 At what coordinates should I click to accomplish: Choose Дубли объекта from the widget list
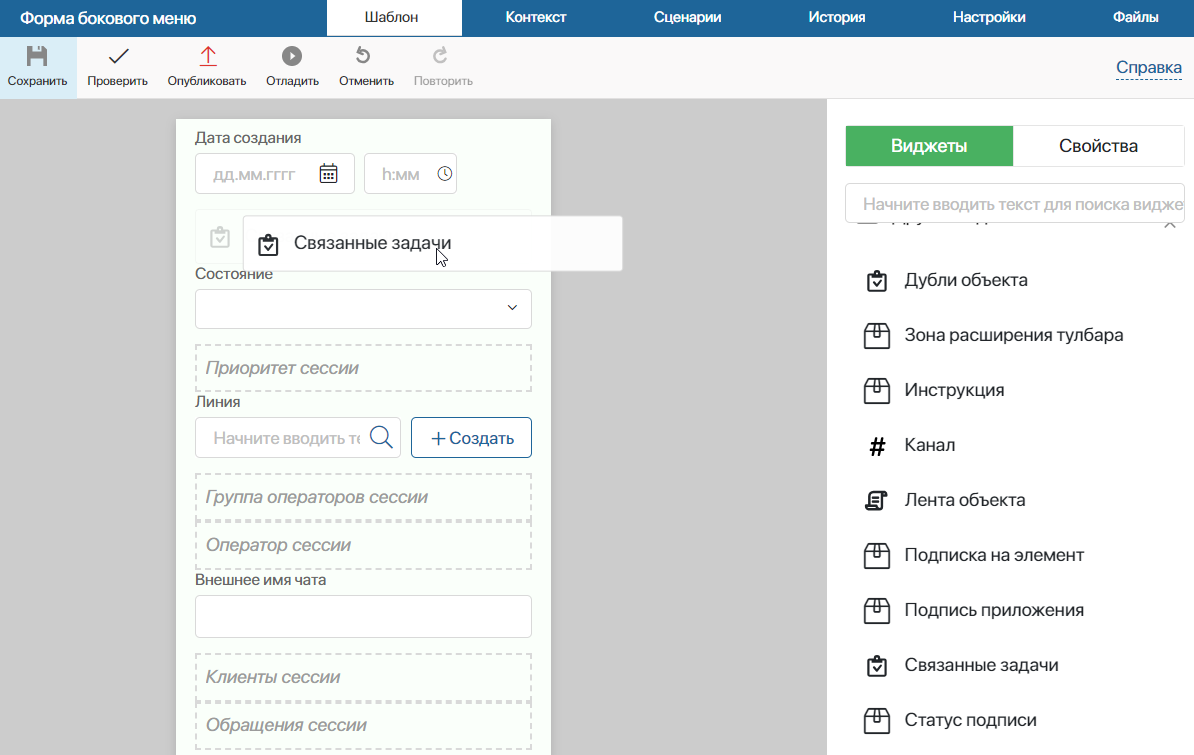pos(965,280)
